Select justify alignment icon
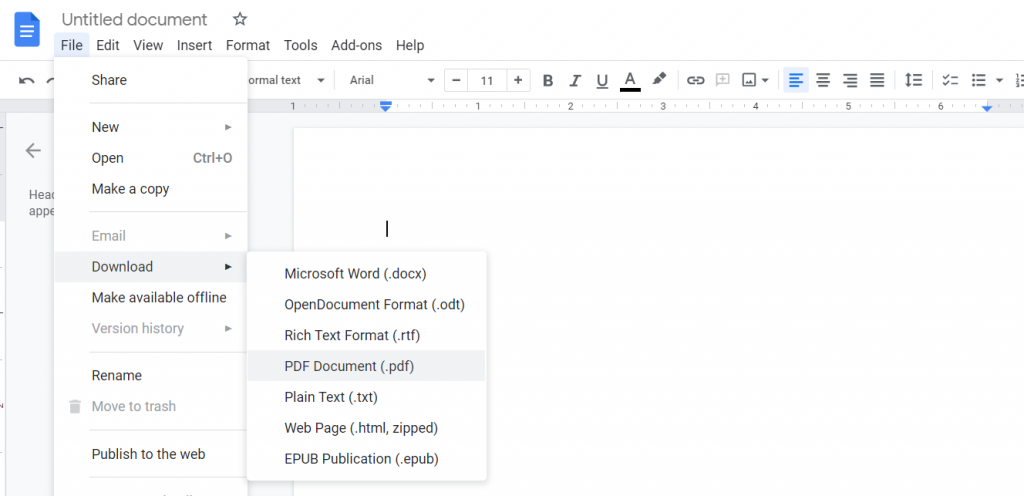Viewport: 1024px width, 496px height. (x=877, y=80)
